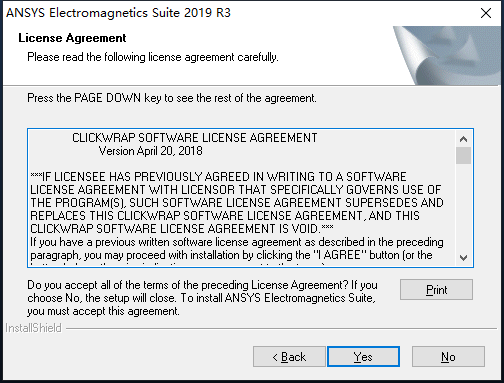Image resolution: width=504 pixels, height=383 pixels.
Task: Click the scrollbar track below the thumb
Action: point(463,207)
